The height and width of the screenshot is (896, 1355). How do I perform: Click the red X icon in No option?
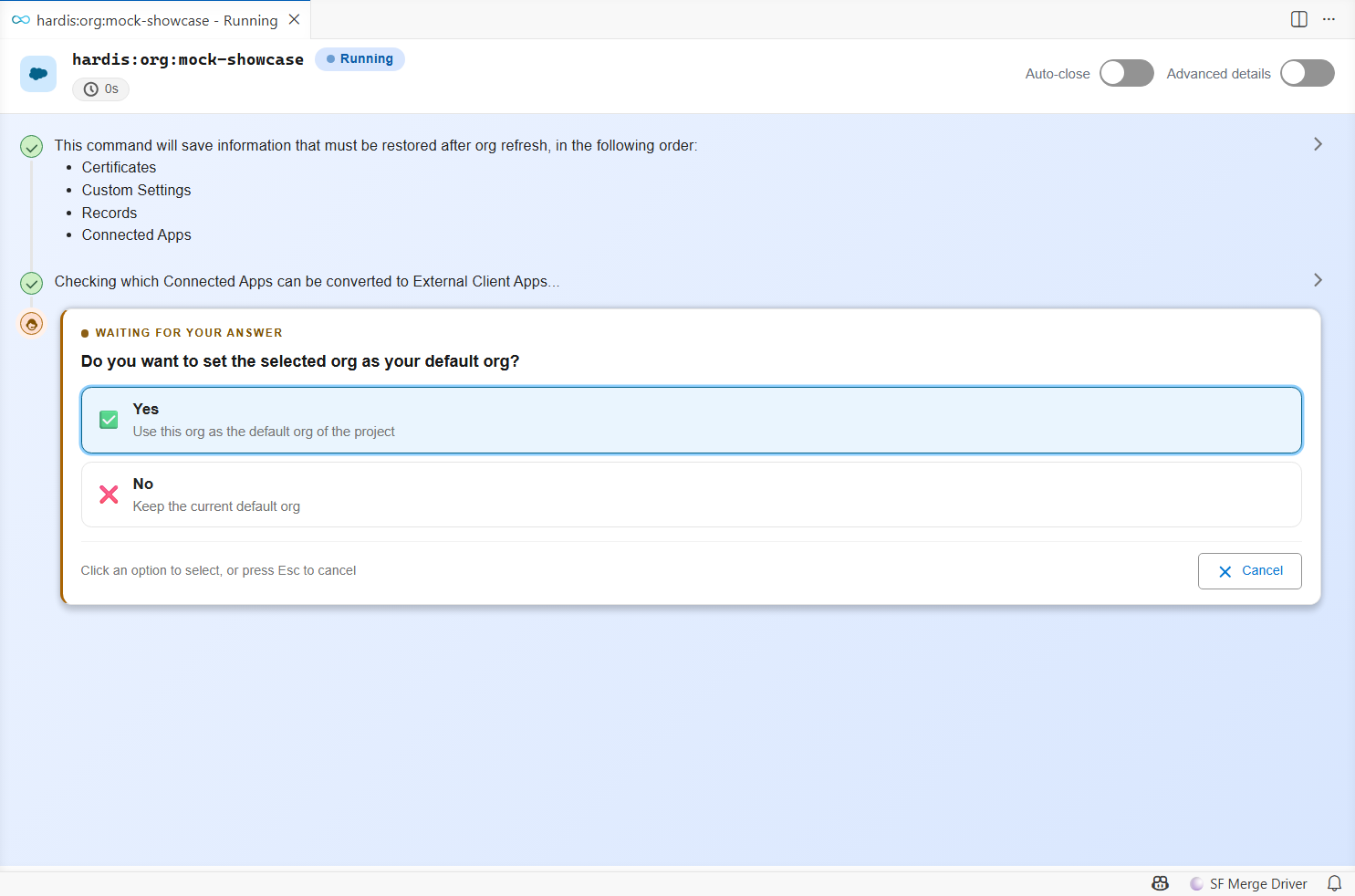pyautogui.click(x=109, y=495)
